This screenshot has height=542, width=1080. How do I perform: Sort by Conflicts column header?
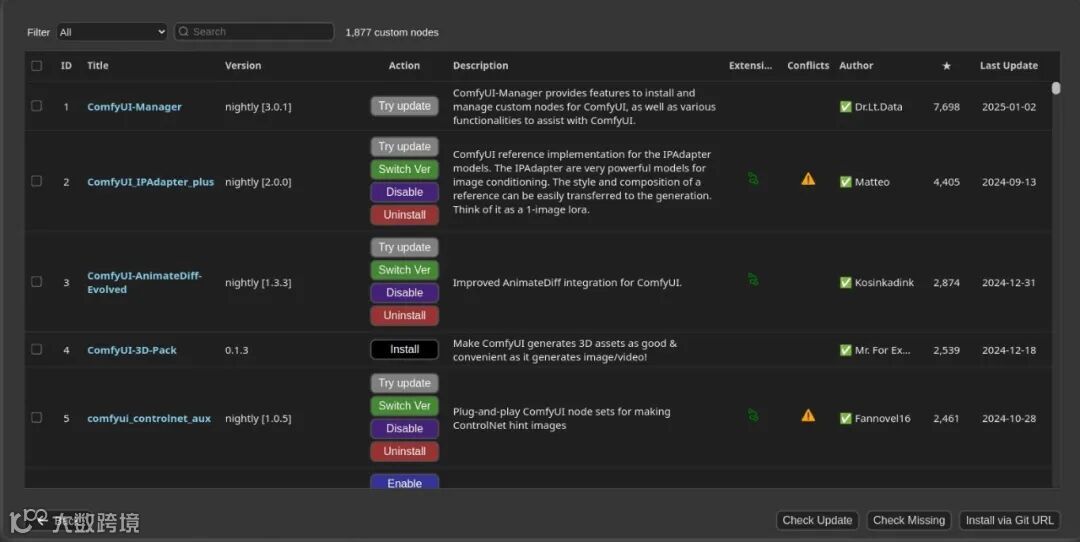pos(808,65)
